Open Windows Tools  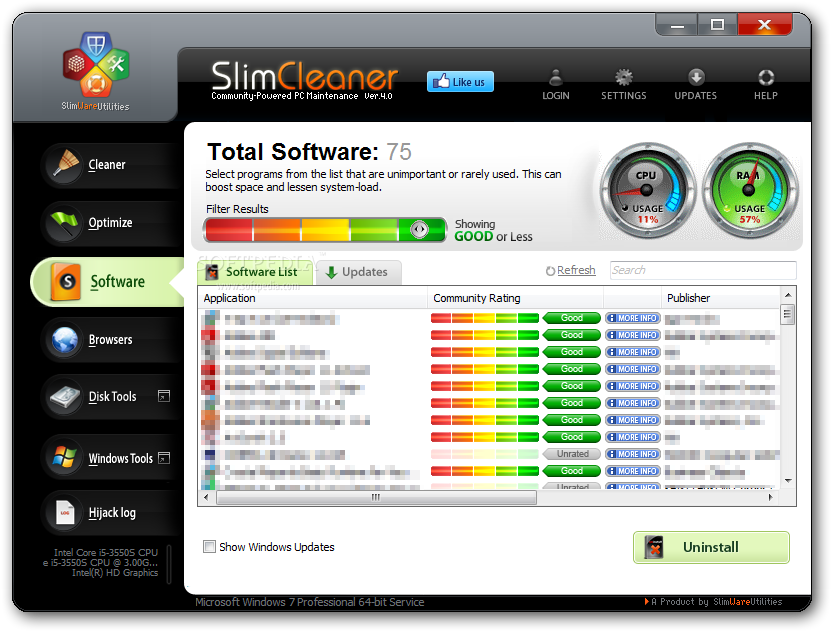(x=109, y=458)
